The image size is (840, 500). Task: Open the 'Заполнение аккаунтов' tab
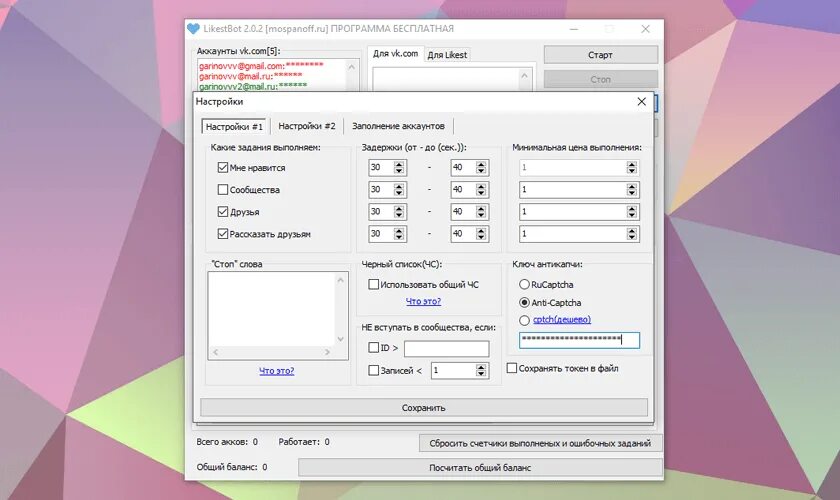tap(398, 126)
